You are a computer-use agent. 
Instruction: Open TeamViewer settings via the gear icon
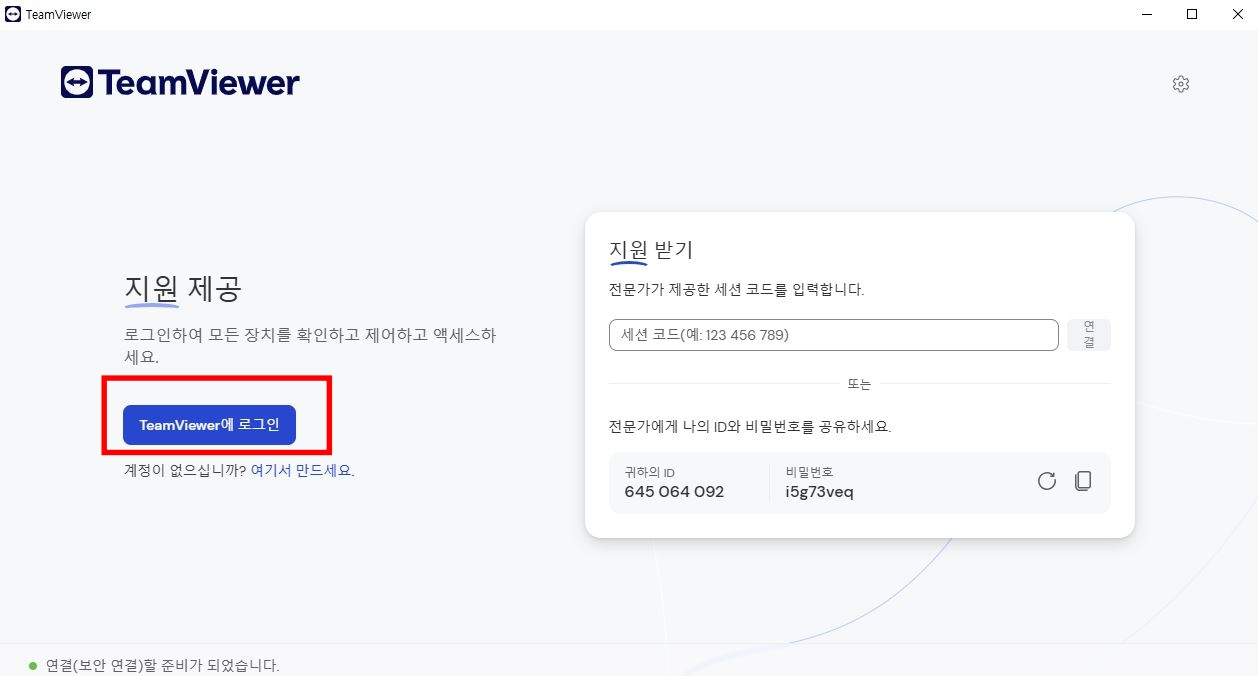(x=1181, y=84)
